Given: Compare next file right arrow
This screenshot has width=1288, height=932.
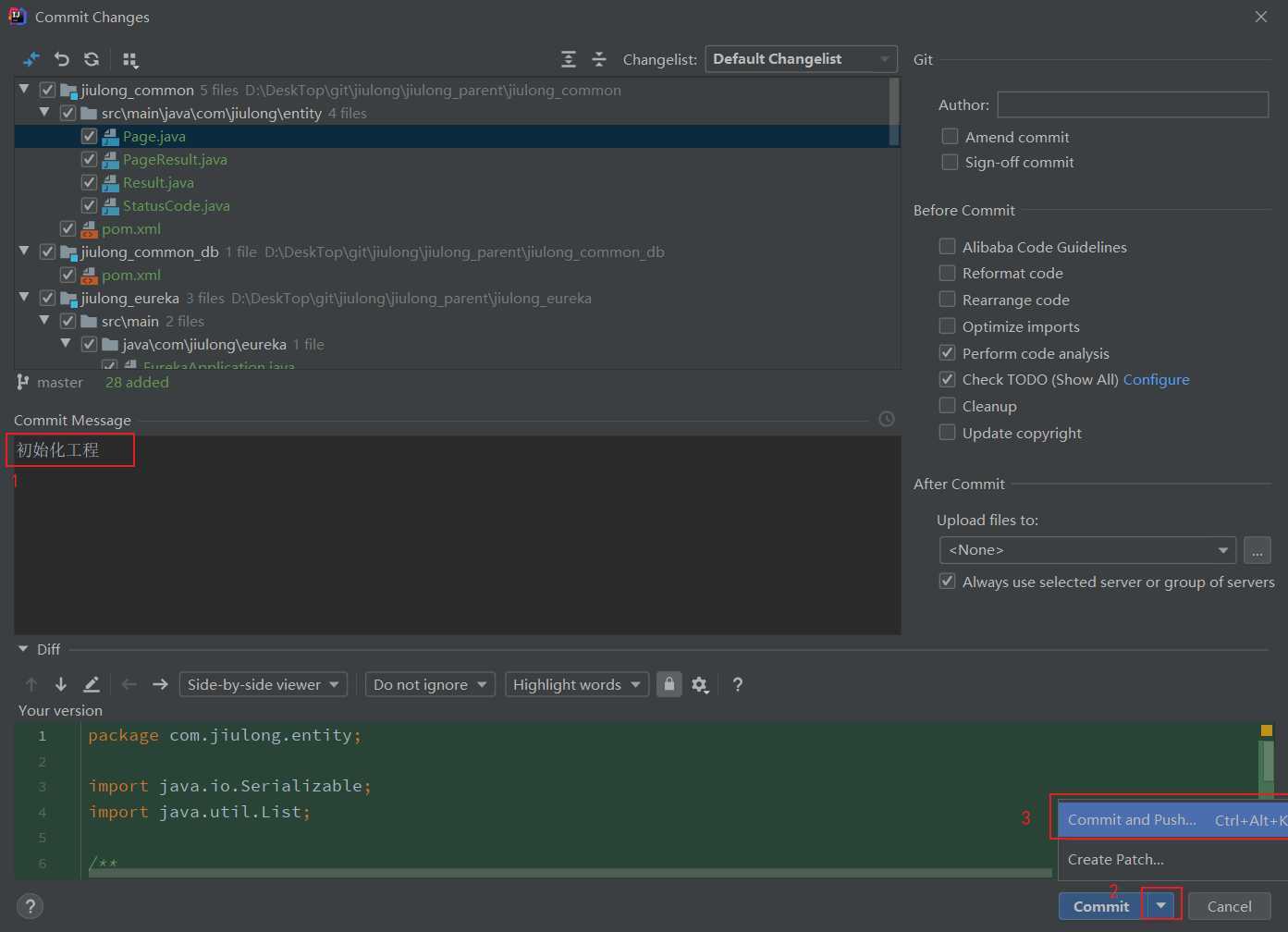Looking at the screenshot, I should [x=160, y=684].
